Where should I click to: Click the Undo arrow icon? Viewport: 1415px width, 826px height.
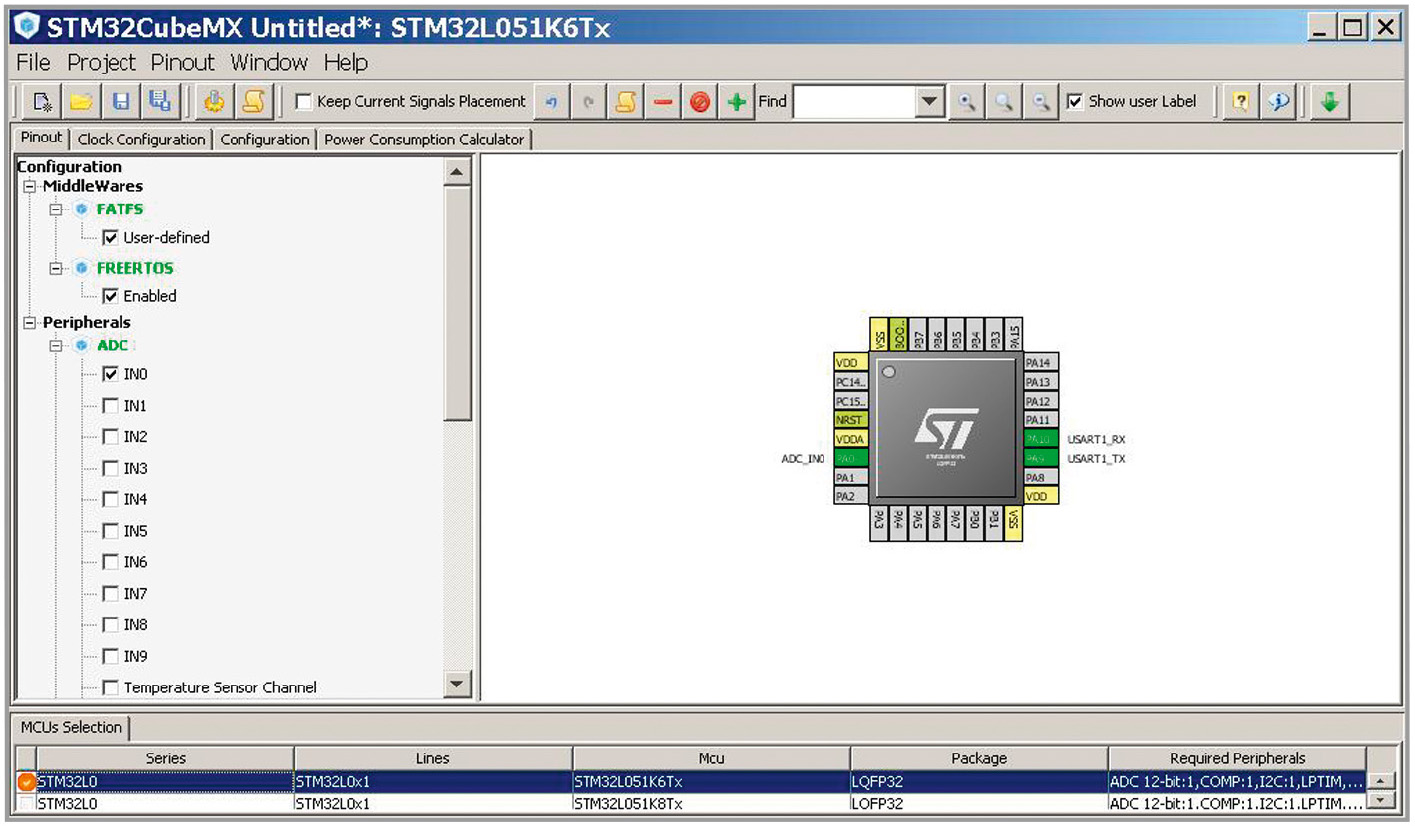[551, 101]
